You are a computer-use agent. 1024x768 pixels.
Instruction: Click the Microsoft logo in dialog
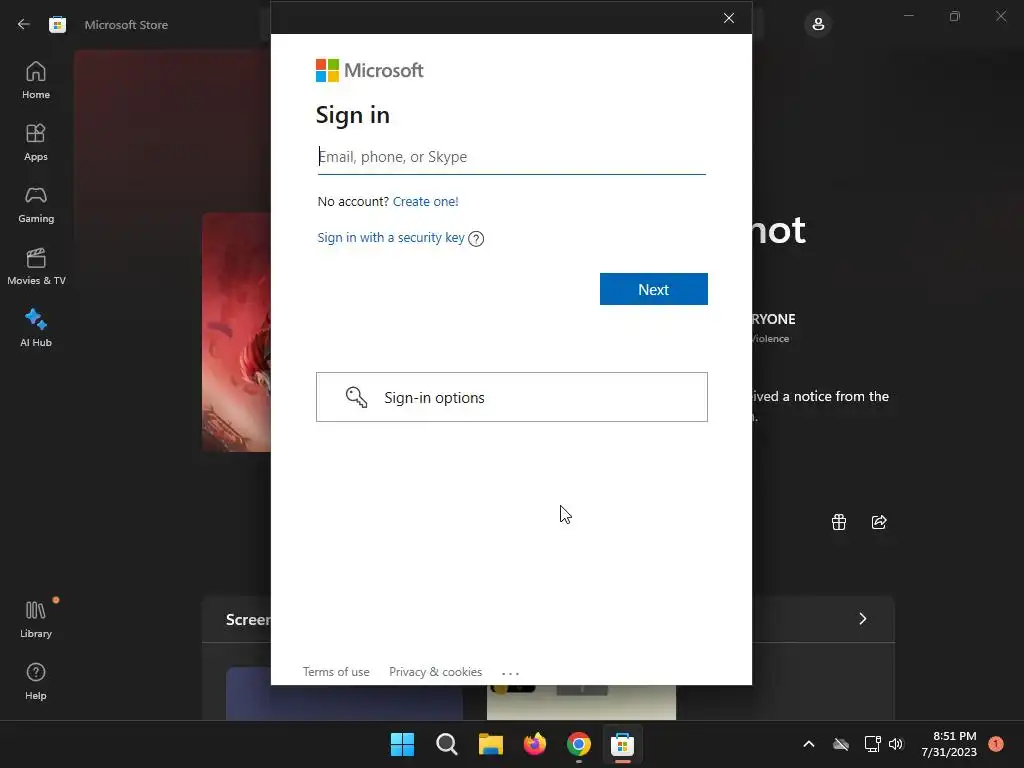click(370, 71)
